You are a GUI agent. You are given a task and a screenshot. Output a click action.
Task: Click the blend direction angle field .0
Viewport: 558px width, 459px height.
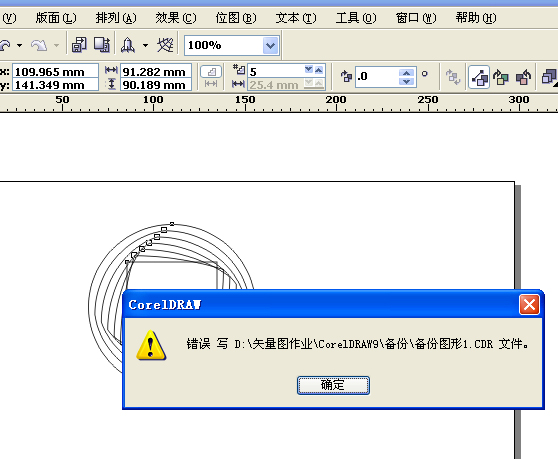pyautogui.click(x=377, y=76)
